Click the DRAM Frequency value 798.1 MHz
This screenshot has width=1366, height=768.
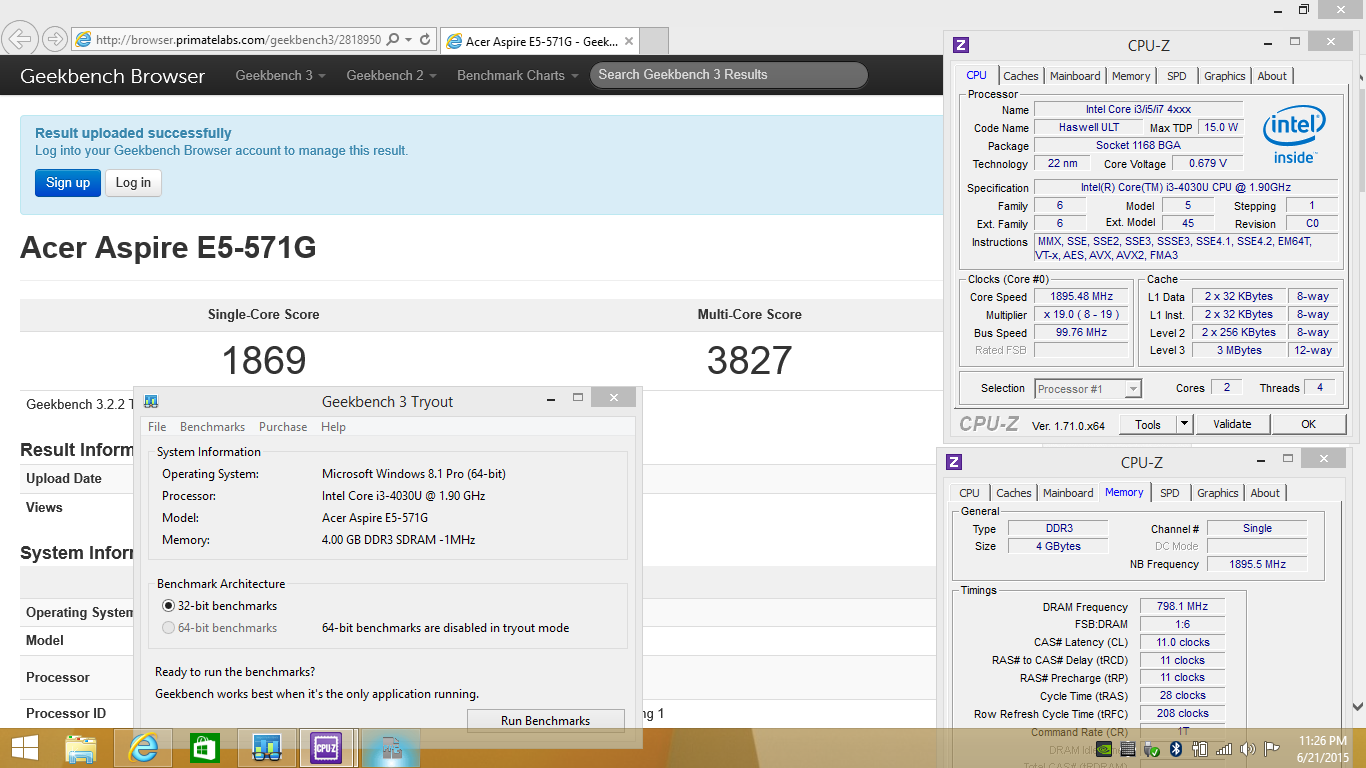1182,607
